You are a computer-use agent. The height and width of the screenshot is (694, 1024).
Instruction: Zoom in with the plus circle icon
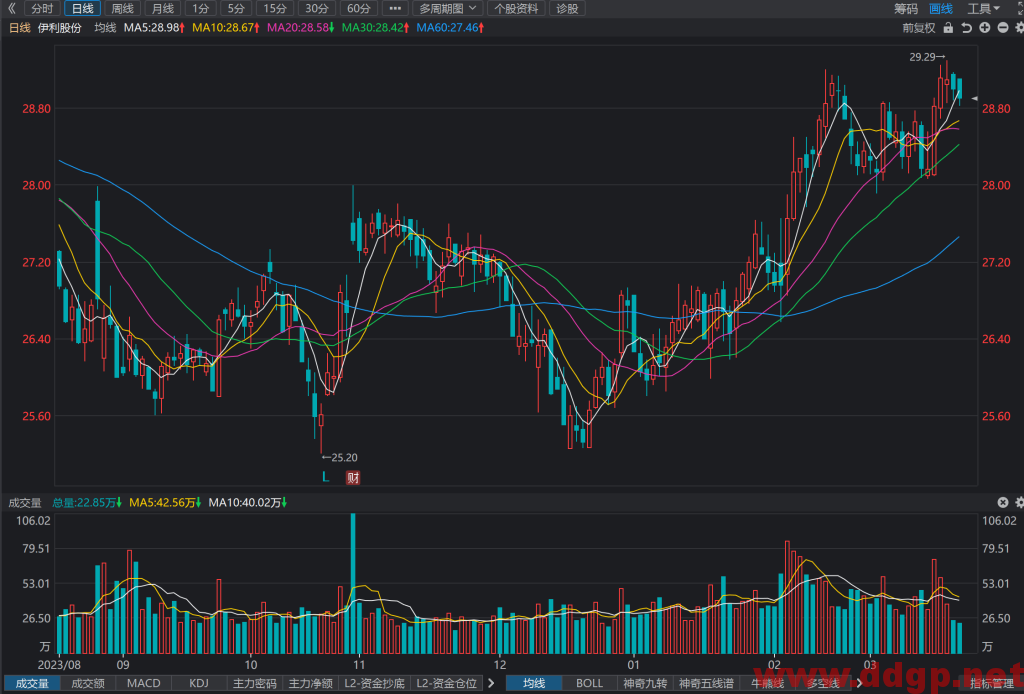tap(984, 27)
